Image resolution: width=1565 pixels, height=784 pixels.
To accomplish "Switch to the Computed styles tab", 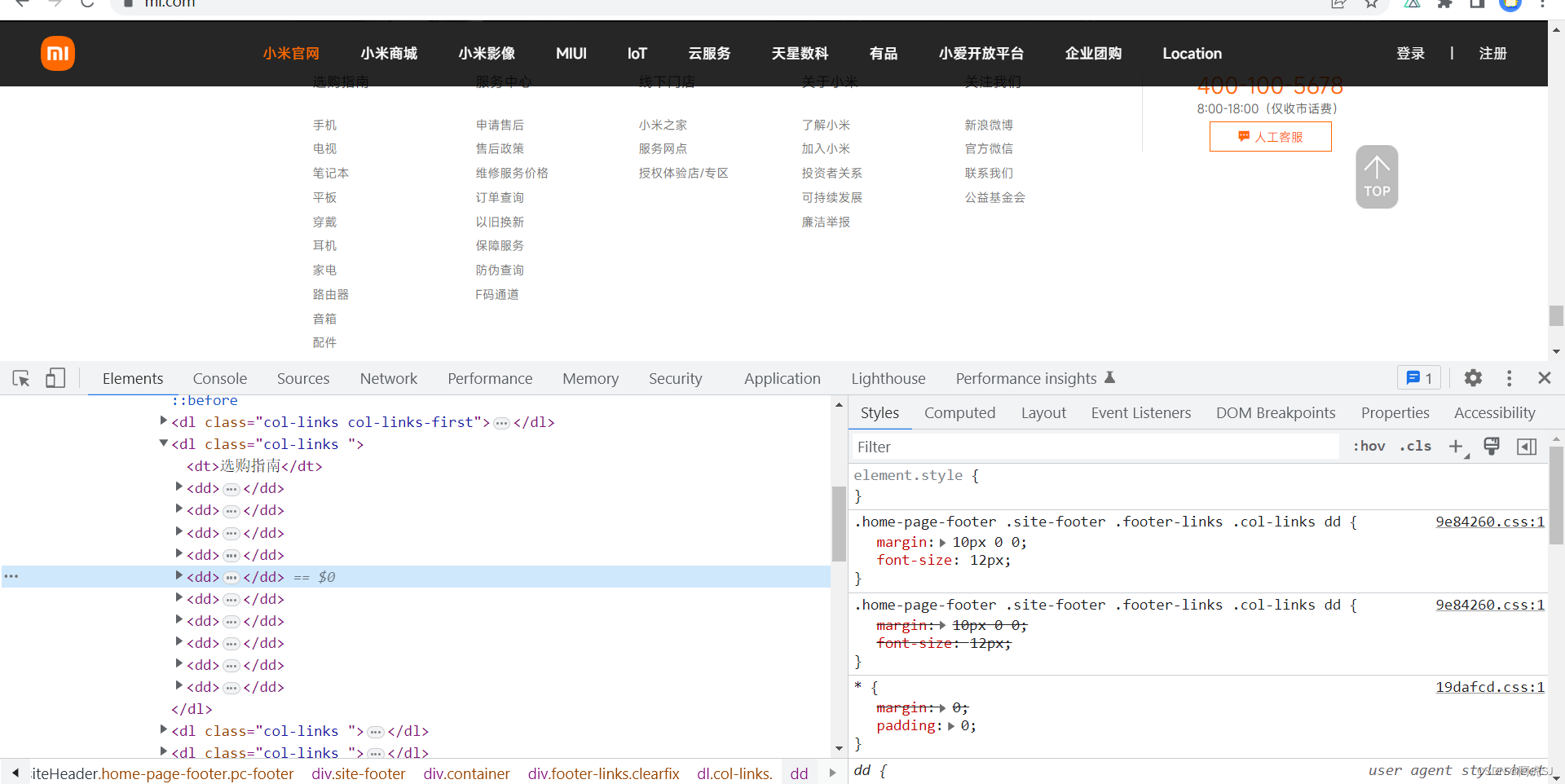I will click(x=960, y=412).
